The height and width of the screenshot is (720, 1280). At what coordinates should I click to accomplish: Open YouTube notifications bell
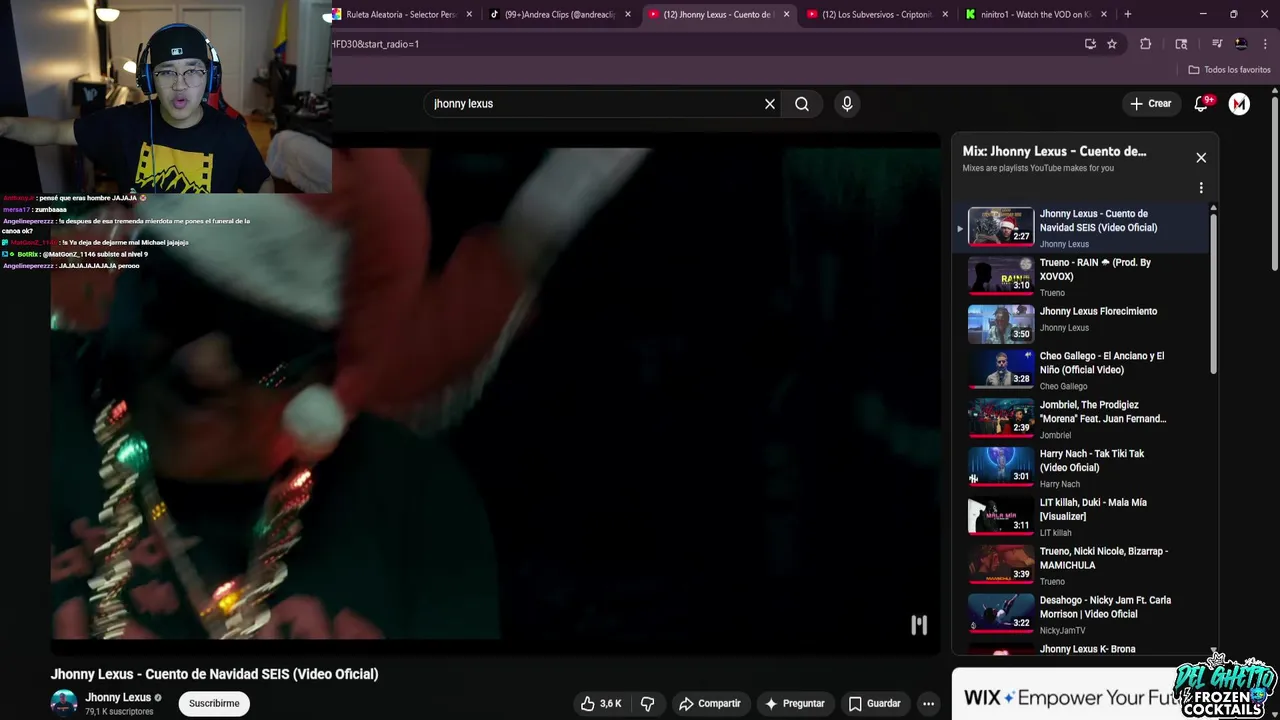click(x=1202, y=104)
